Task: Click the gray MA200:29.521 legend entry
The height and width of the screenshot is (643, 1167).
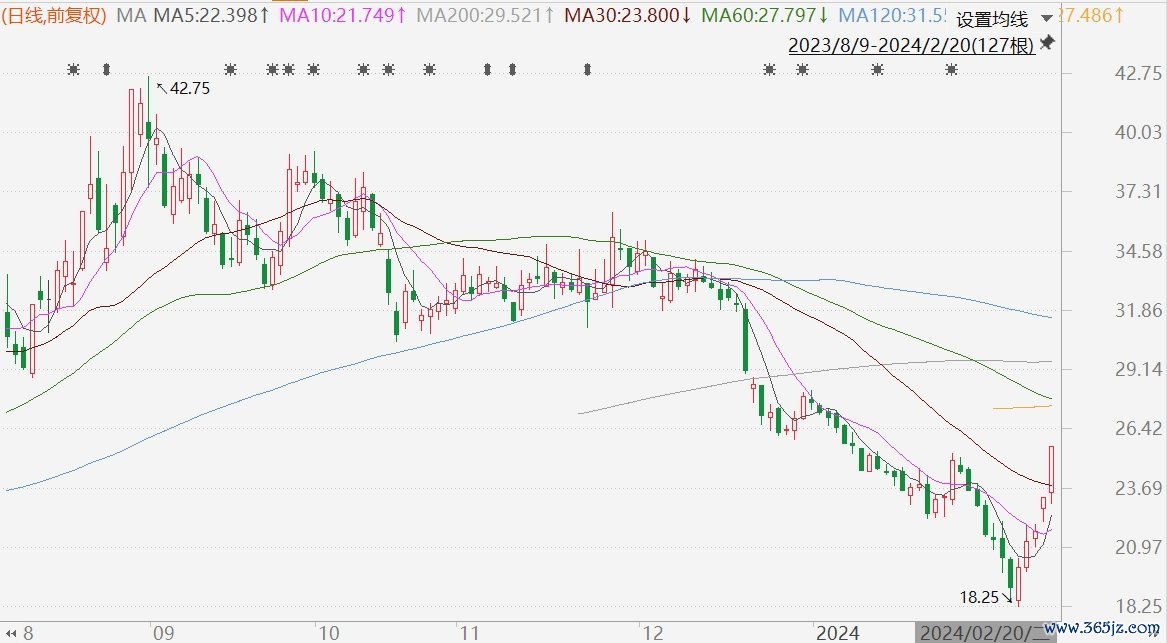Action: pyautogui.click(x=484, y=15)
